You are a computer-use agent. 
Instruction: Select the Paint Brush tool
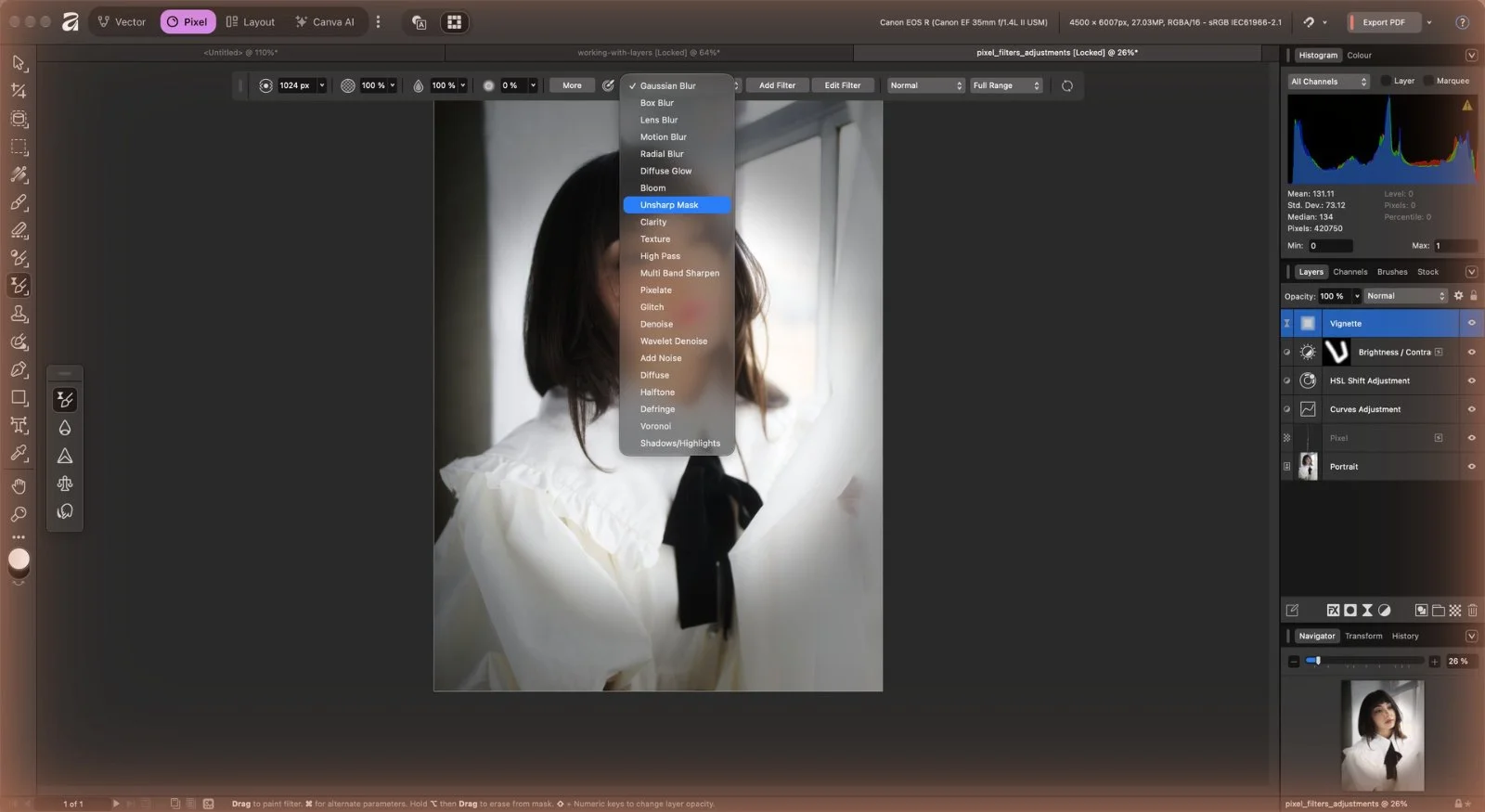click(19, 202)
